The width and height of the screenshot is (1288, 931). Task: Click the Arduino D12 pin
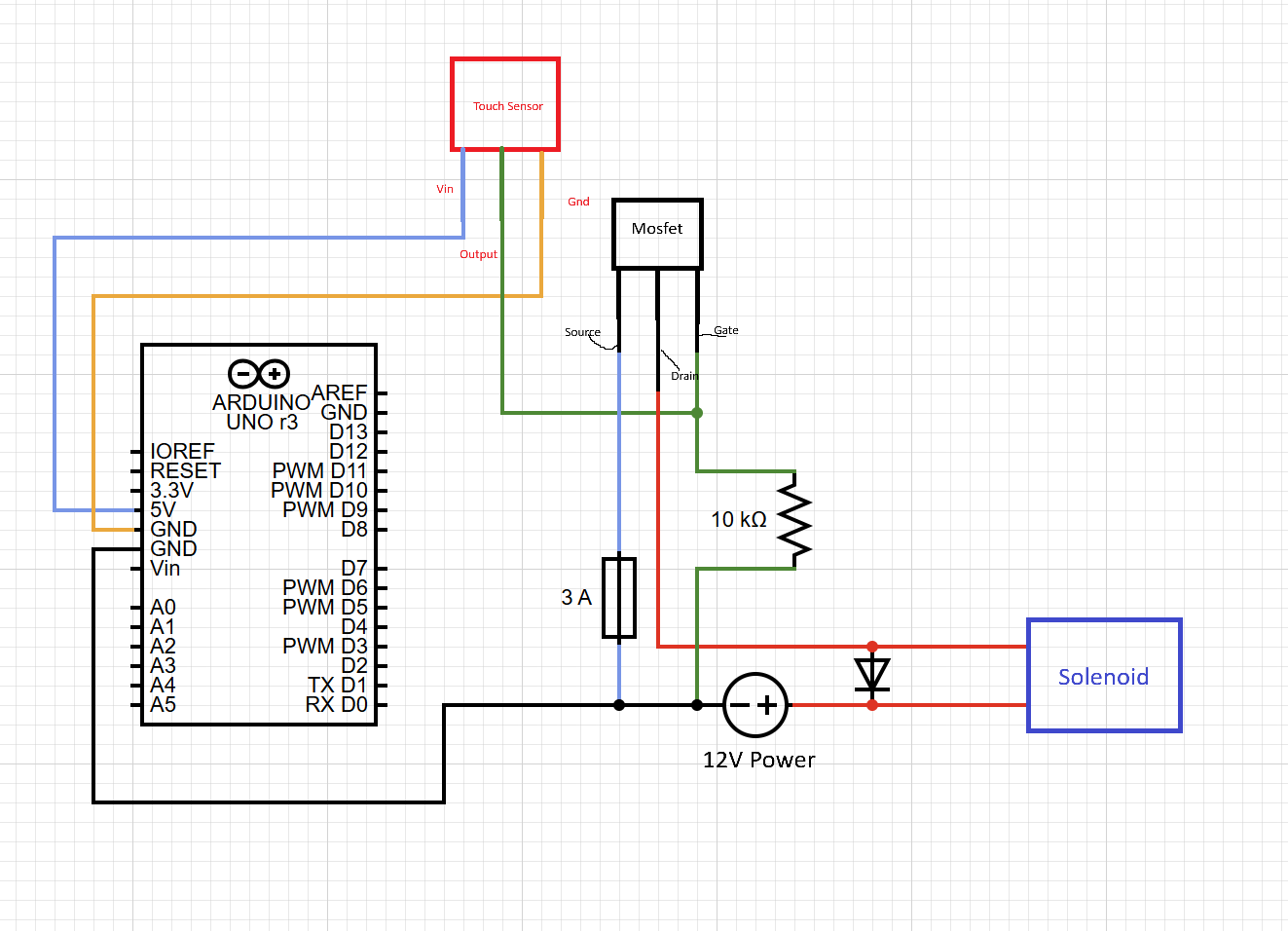[349, 451]
